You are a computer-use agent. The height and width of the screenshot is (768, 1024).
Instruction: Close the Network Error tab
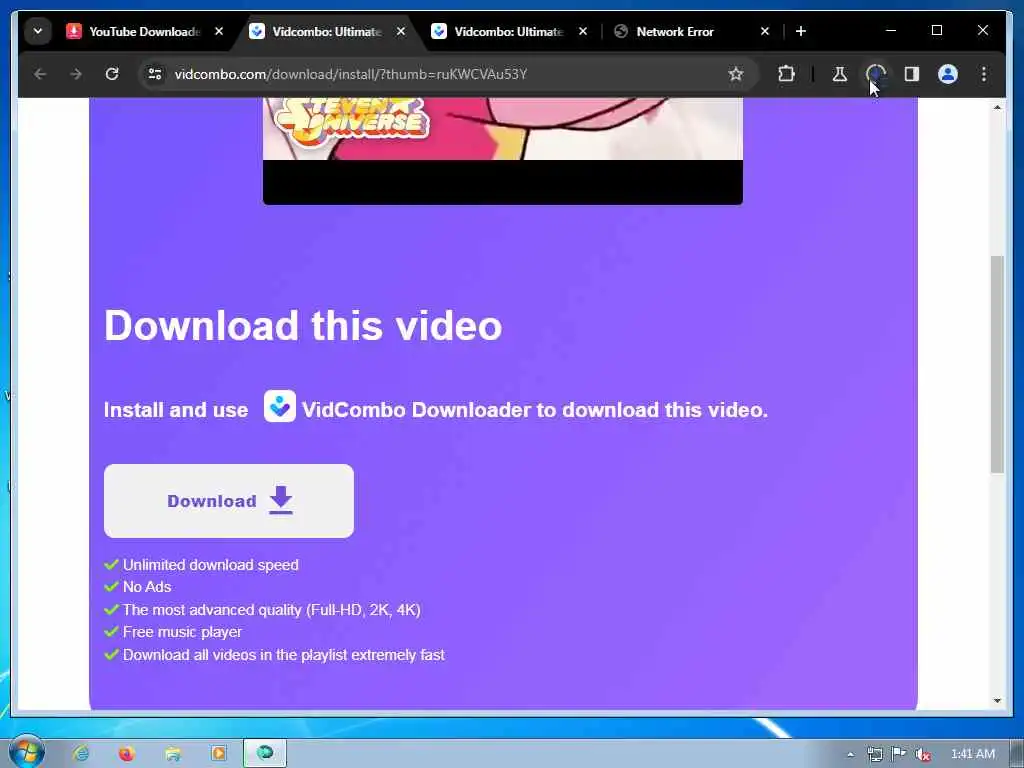tap(765, 31)
